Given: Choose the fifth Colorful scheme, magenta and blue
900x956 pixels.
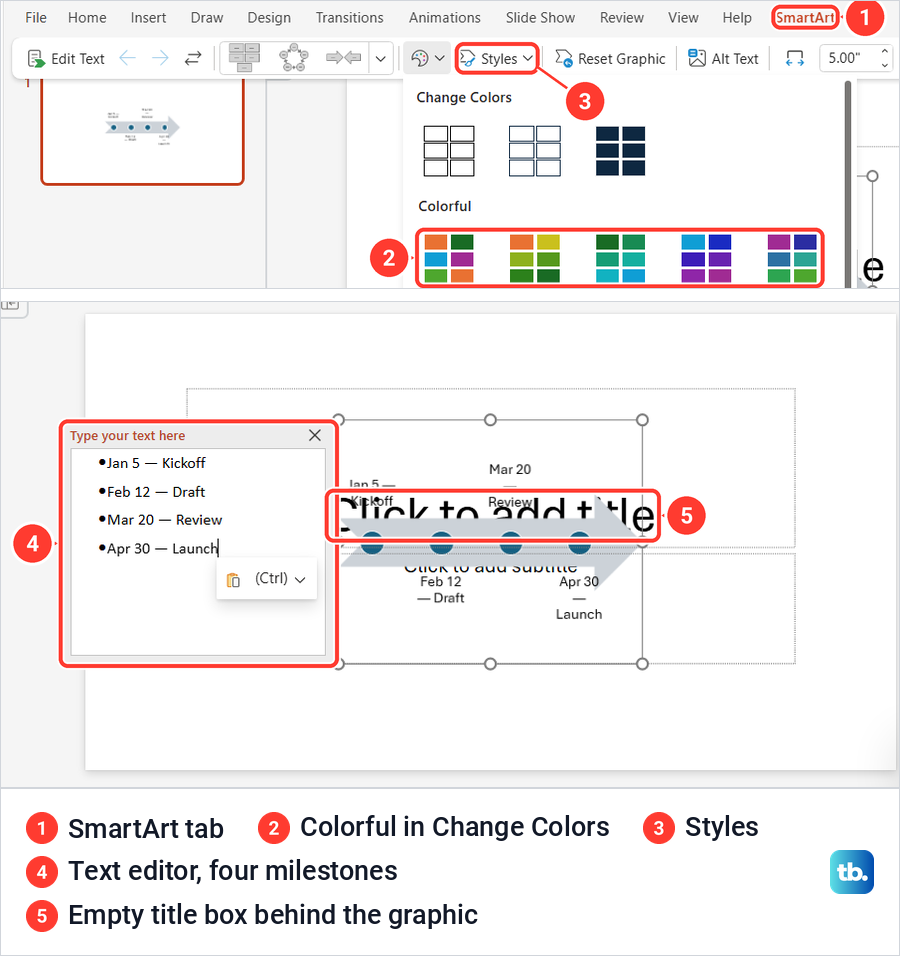Looking at the screenshot, I should point(792,258).
